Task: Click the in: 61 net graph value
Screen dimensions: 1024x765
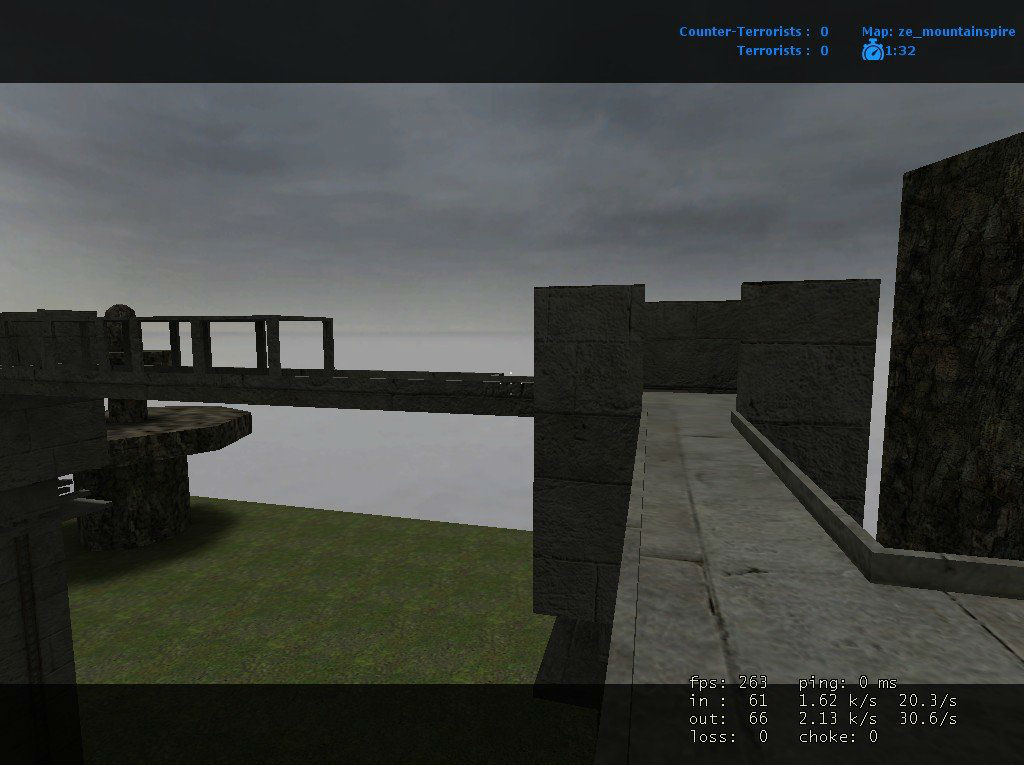Action: (728, 701)
